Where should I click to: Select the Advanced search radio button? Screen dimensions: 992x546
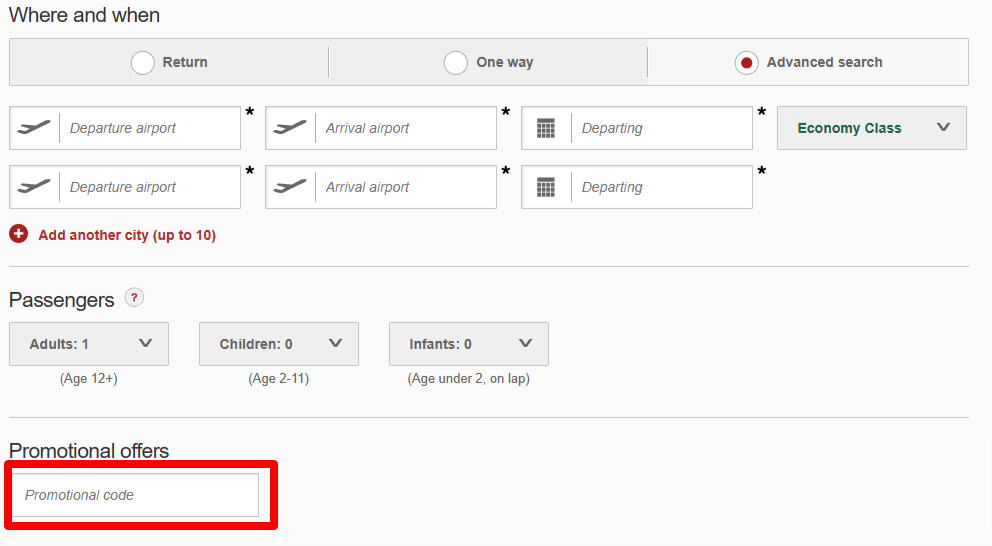pyautogui.click(x=747, y=63)
